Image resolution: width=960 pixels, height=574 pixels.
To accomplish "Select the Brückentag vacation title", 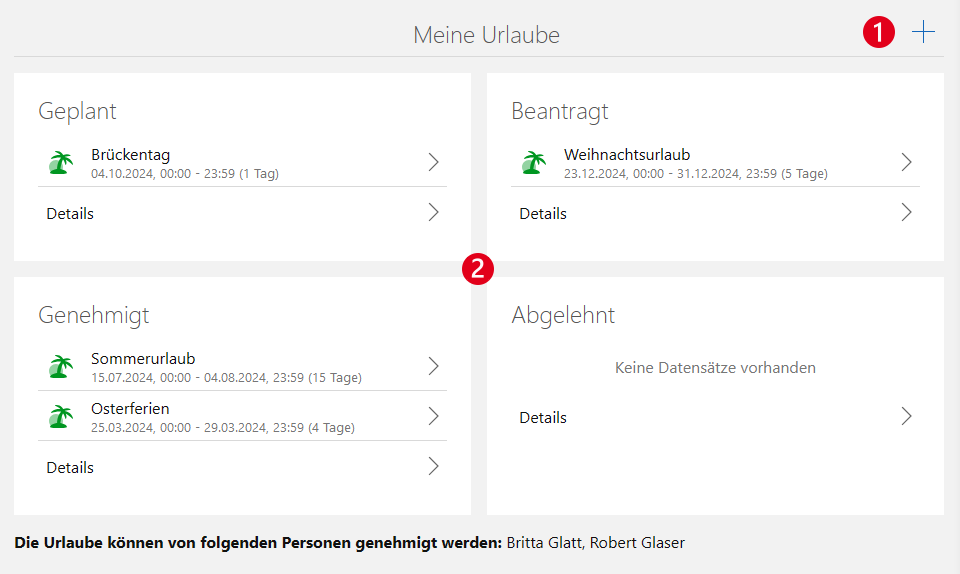I will (130, 155).
